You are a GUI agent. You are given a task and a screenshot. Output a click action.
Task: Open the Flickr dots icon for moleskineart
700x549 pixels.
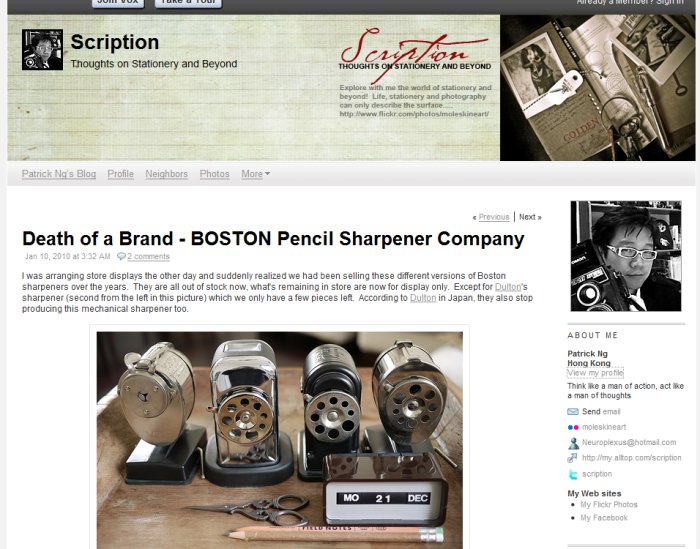[573, 427]
